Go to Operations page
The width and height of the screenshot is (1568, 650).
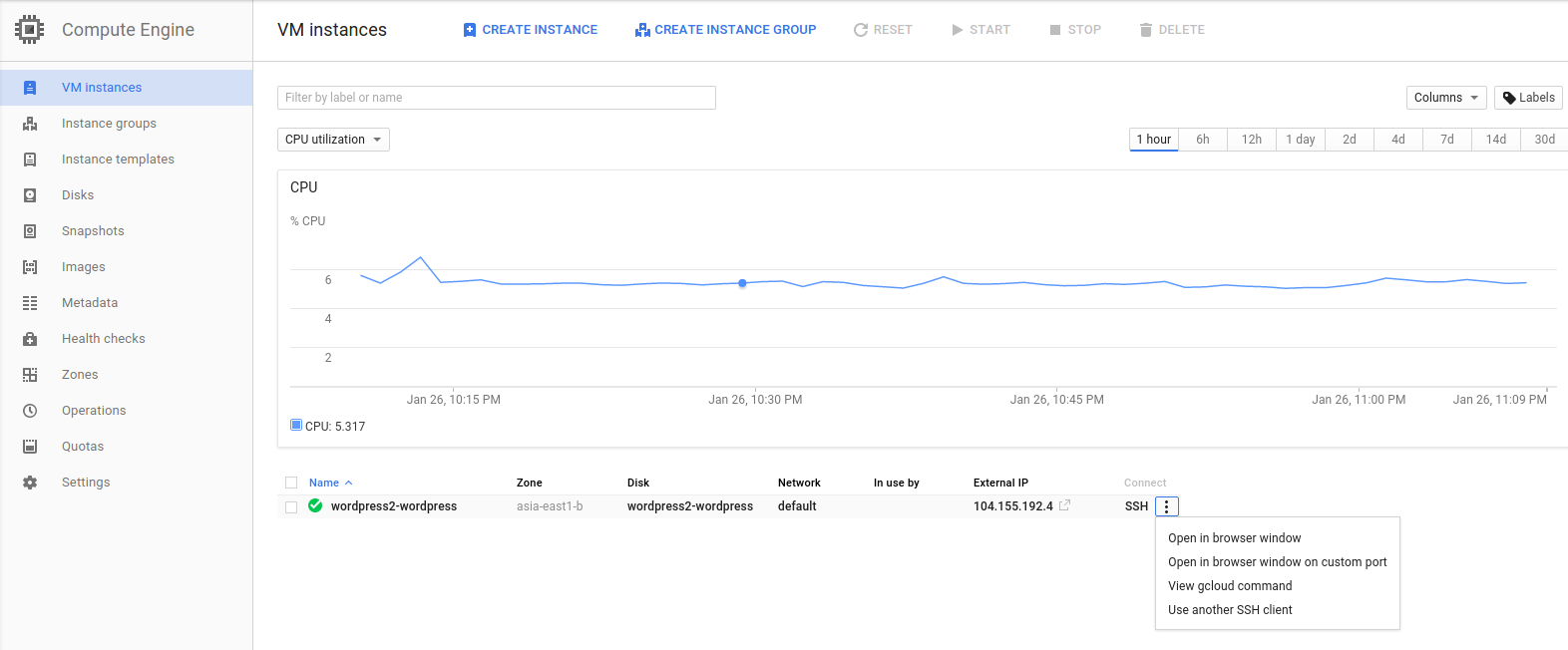94,411
